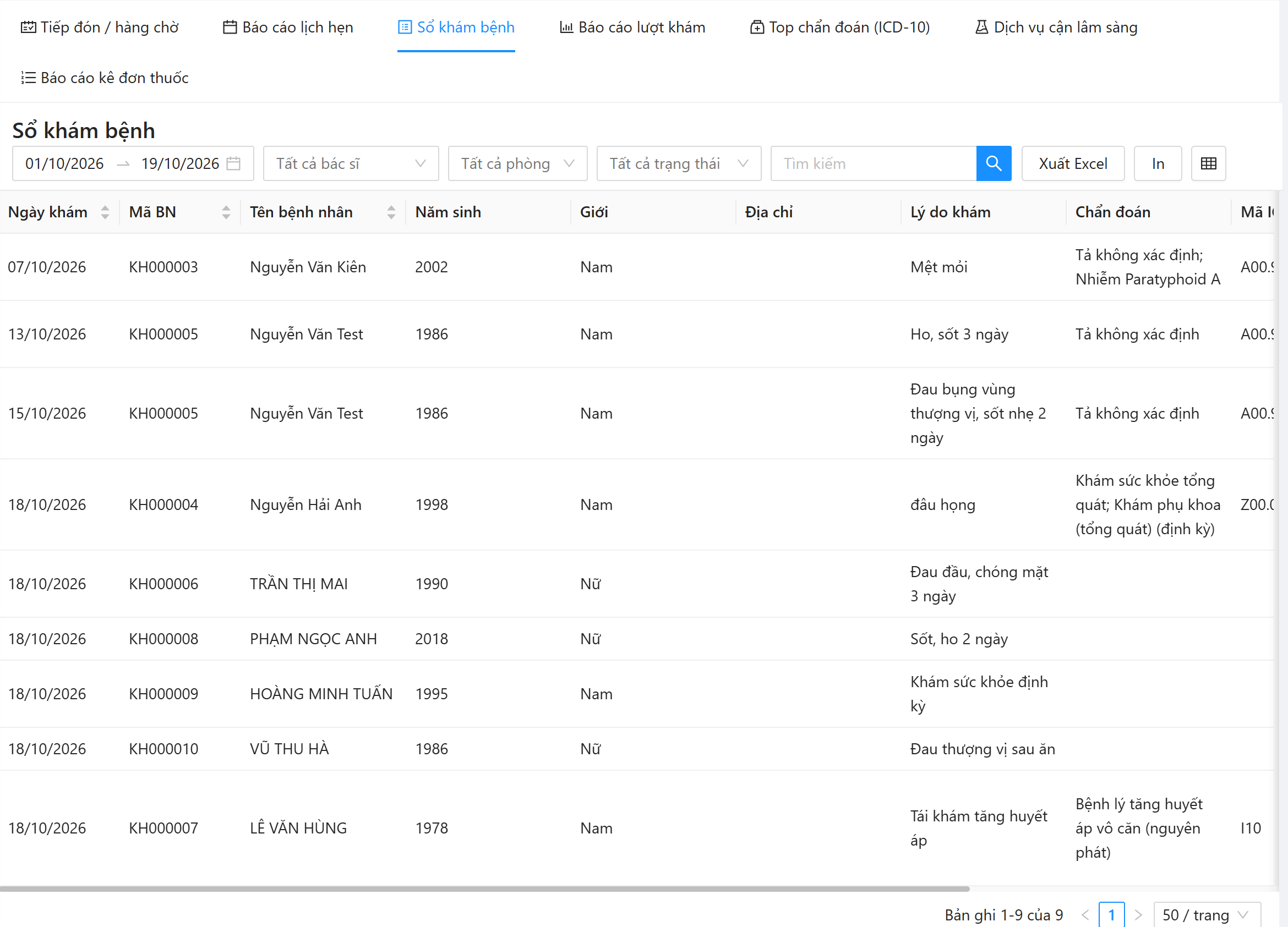Go to next page arrow
The height and width of the screenshot is (927, 1288).
click(x=1138, y=914)
